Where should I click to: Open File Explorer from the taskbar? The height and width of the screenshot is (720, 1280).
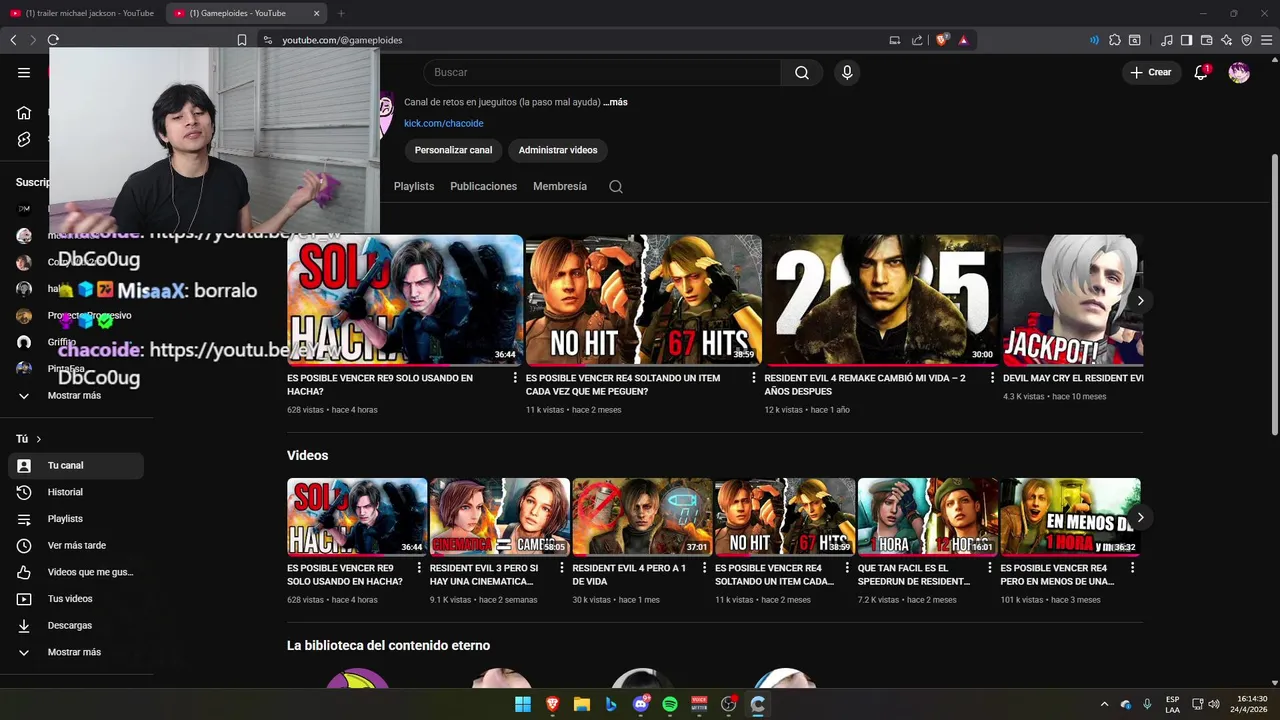coord(582,704)
